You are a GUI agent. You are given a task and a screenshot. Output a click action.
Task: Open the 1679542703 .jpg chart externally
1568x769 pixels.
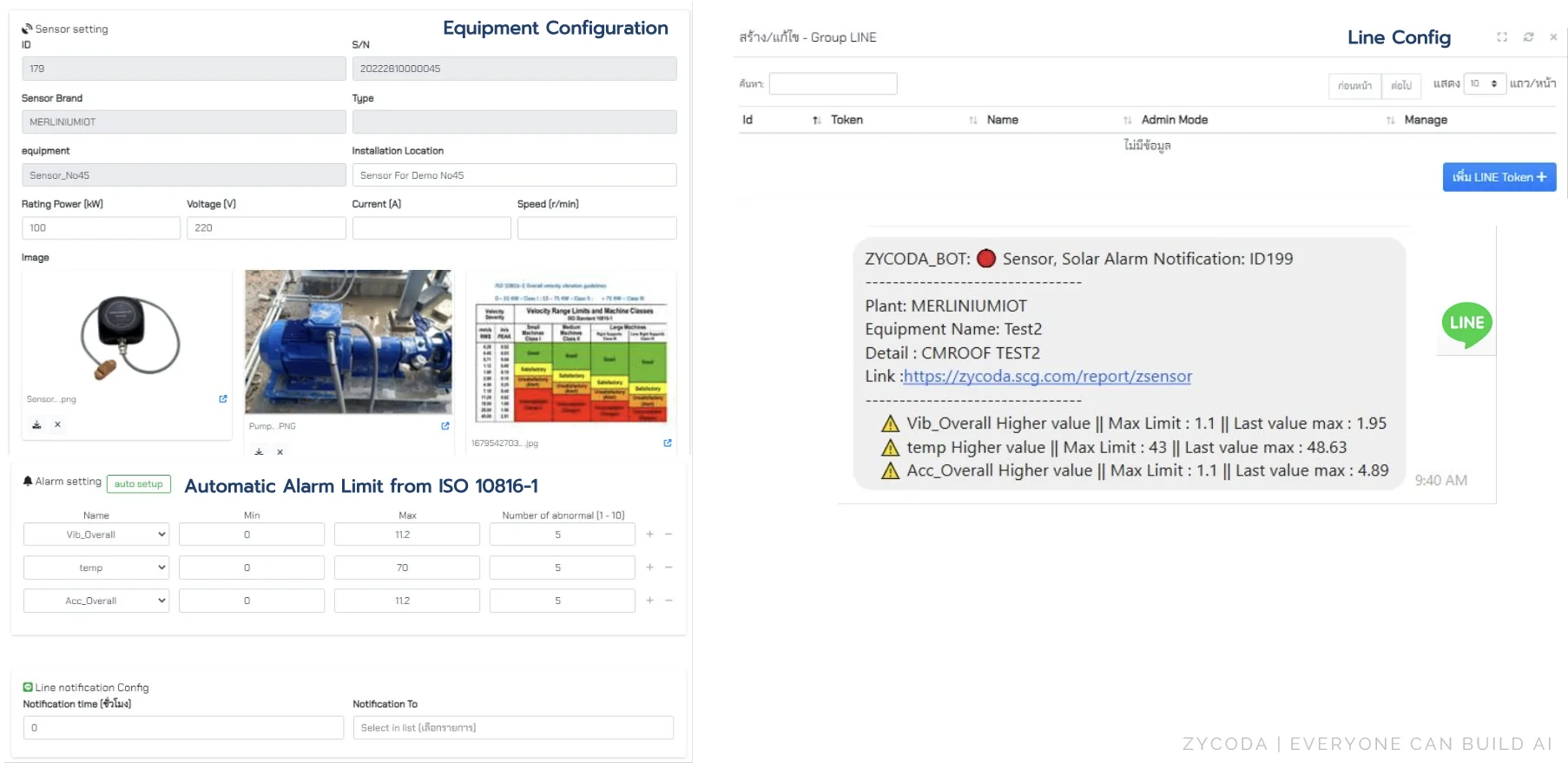pyautogui.click(x=668, y=443)
